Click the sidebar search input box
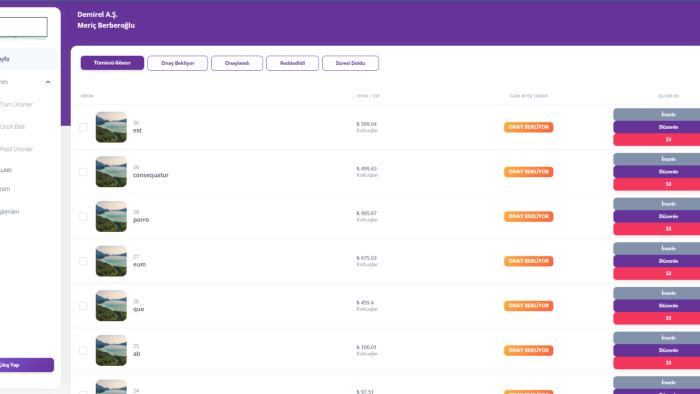The image size is (700, 394). pos(24,27)
